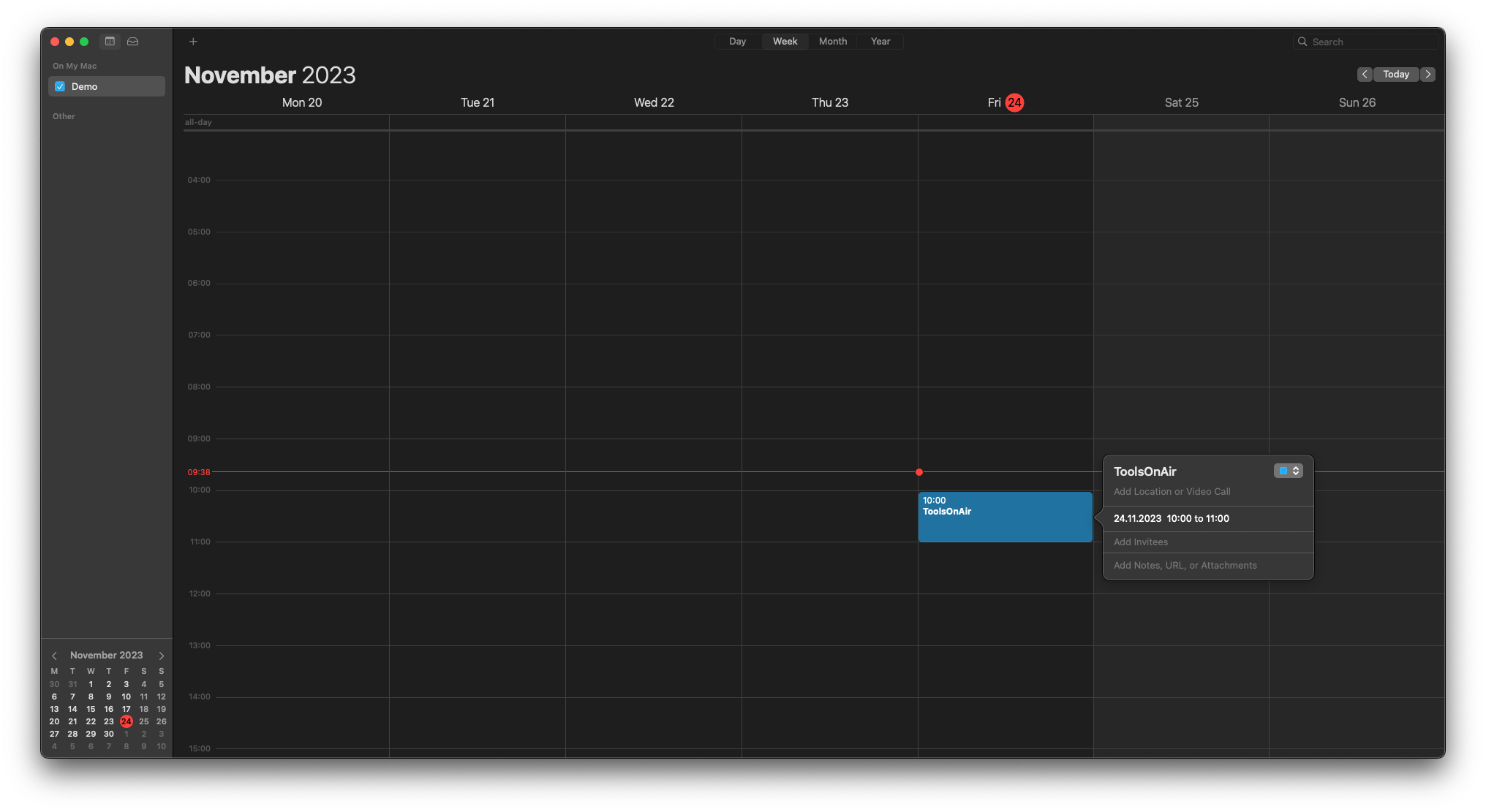The image size is (1486, 812).
Task: Focus the Search field
Action: point(1365,42)
